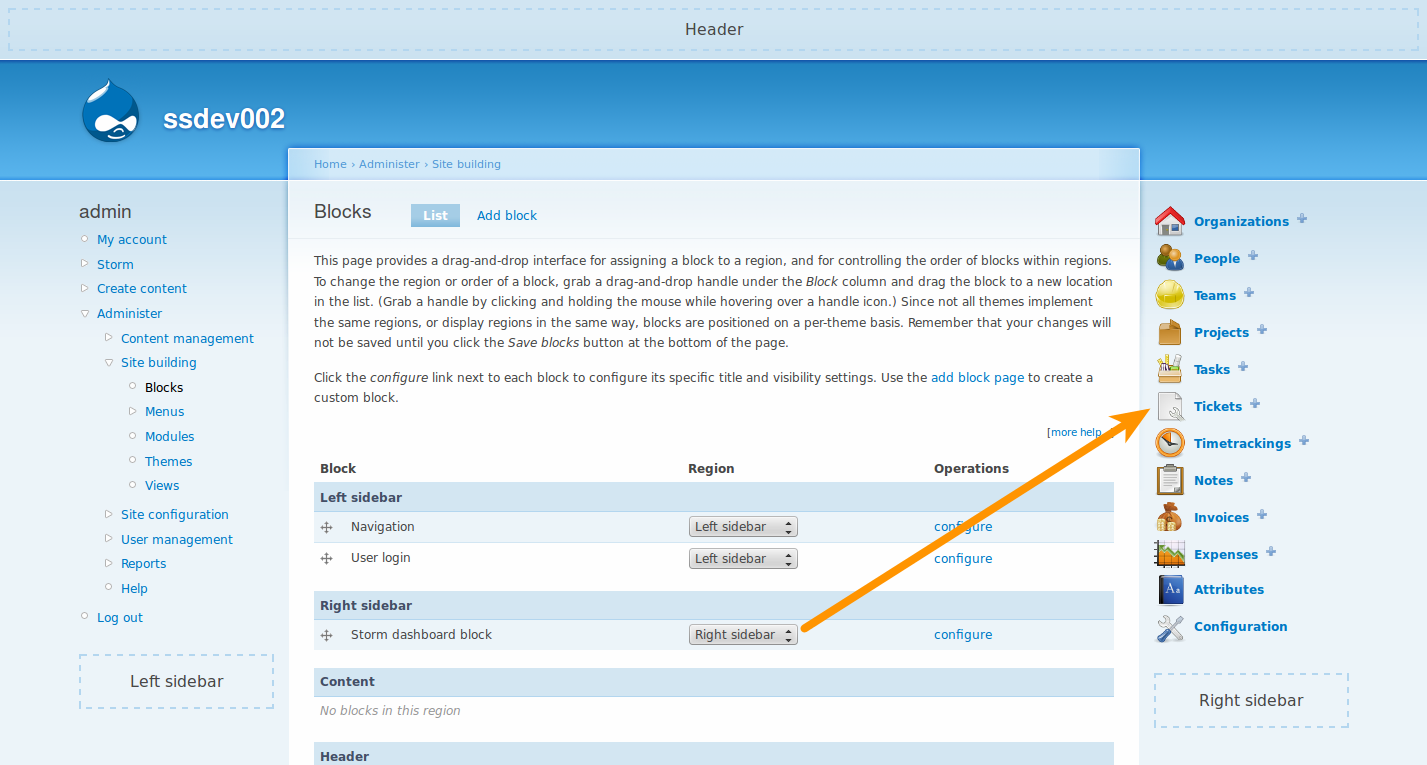
Task: Click the more help link
Action: 1074,431
